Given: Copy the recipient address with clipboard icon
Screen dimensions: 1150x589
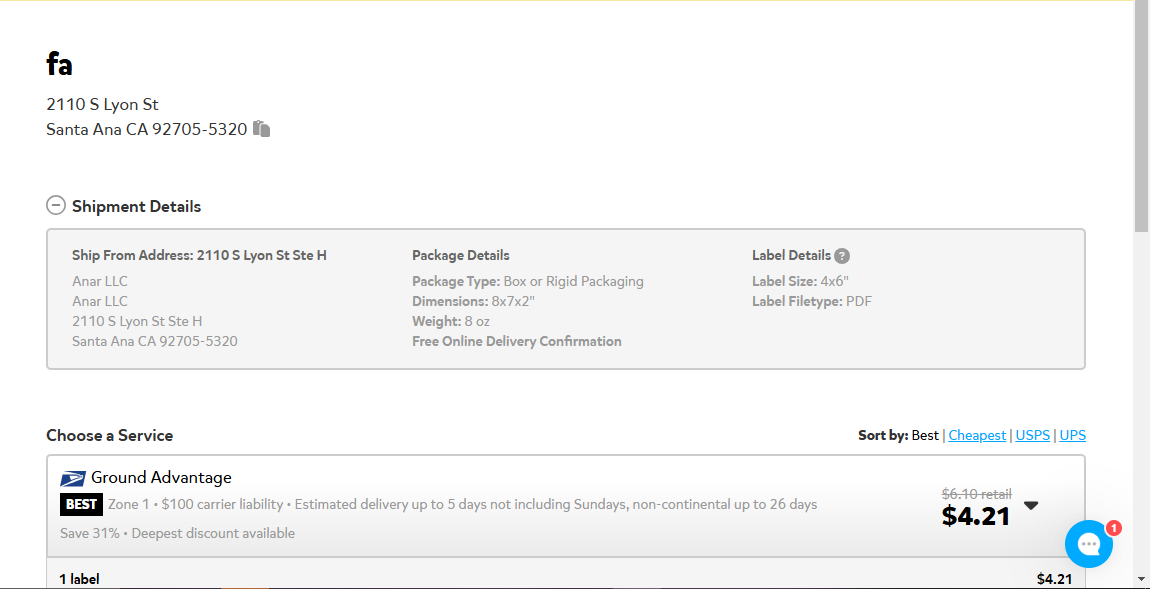Looking at the screenshot, I should tap(262, 129).
